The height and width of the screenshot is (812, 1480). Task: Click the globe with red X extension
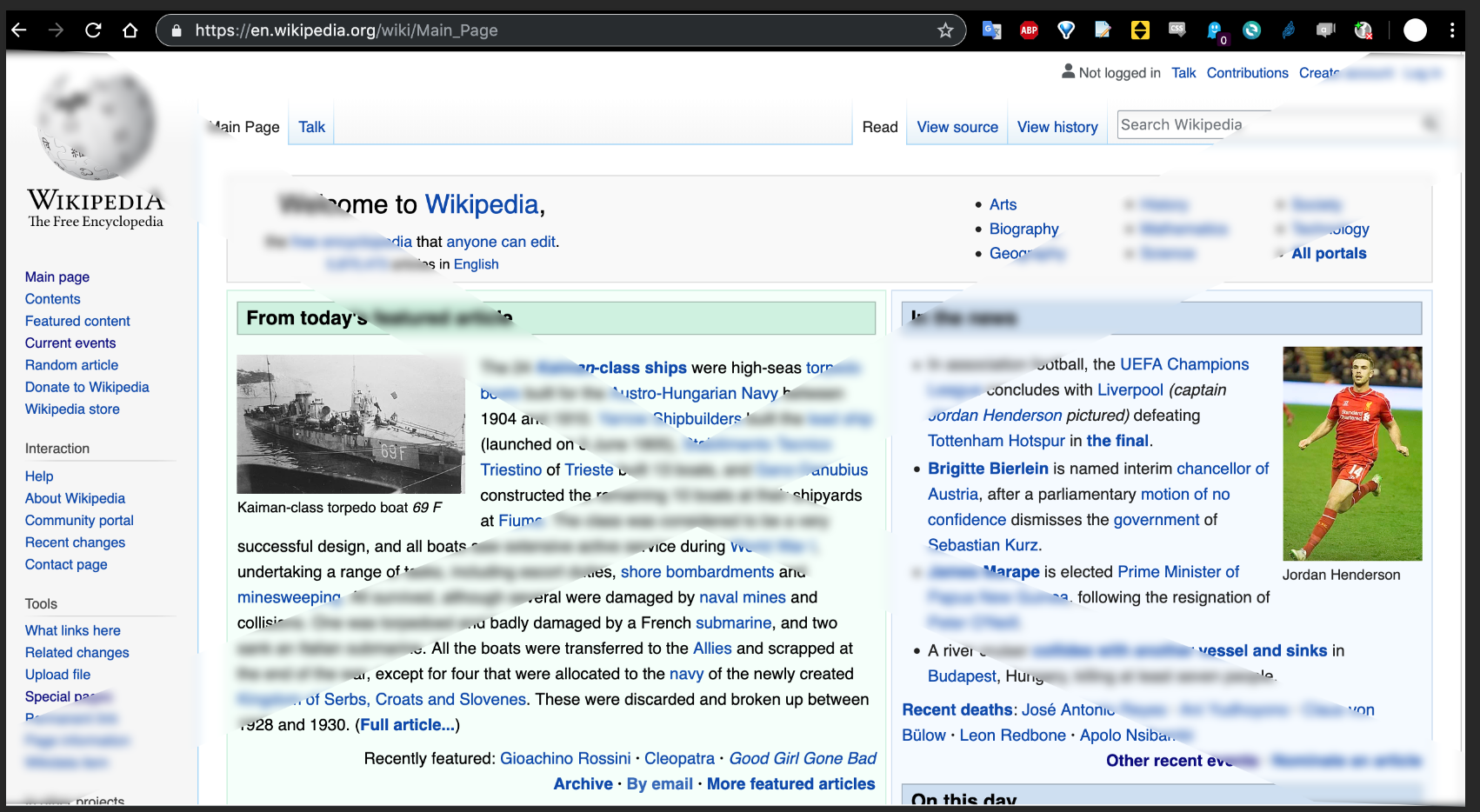pyautogui.click(x=1363, y=30)
